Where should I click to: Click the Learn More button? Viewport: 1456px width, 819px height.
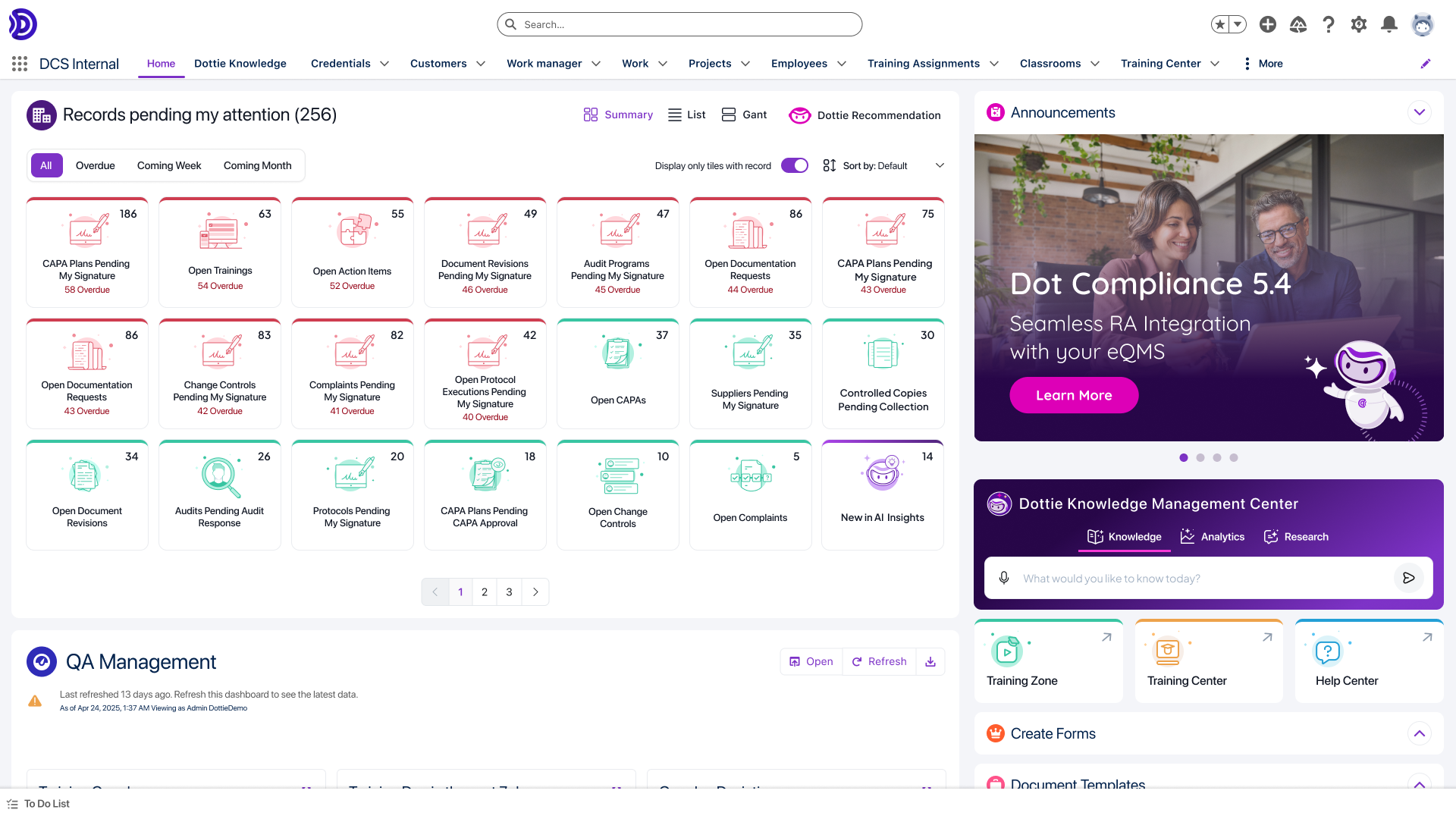coord(1074,395)
